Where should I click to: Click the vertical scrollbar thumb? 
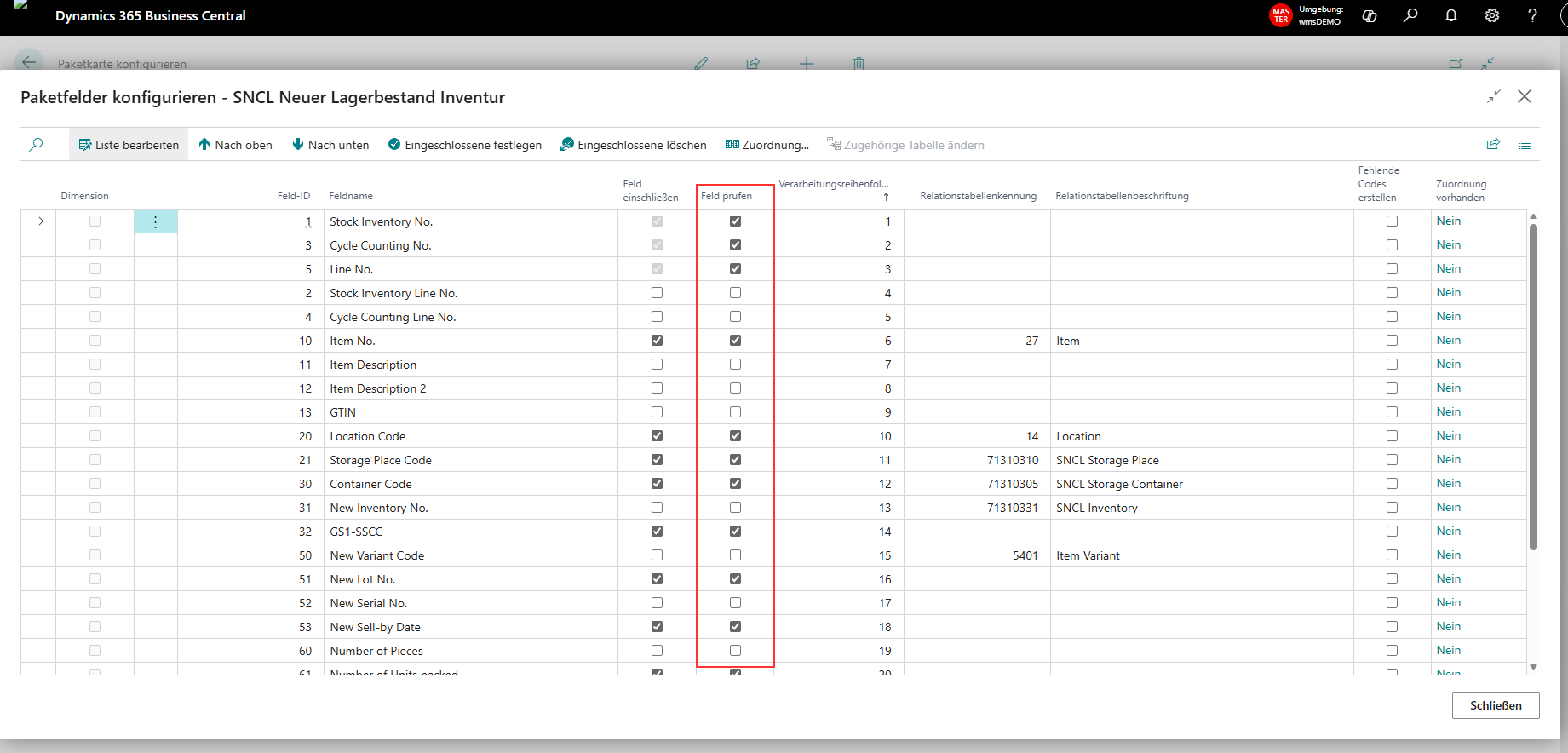point(1533,388)
